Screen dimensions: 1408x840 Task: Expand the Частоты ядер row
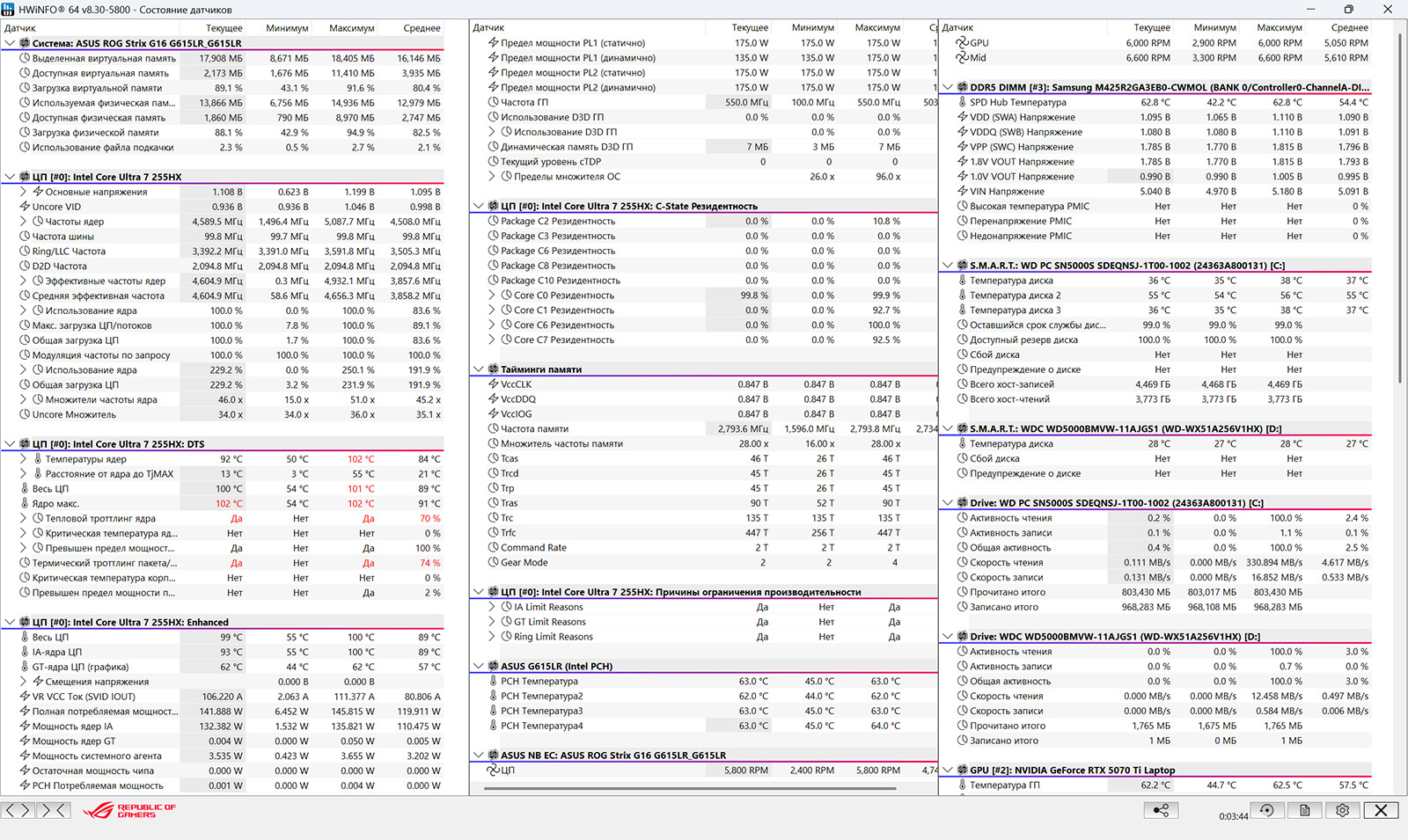point(24,222)
